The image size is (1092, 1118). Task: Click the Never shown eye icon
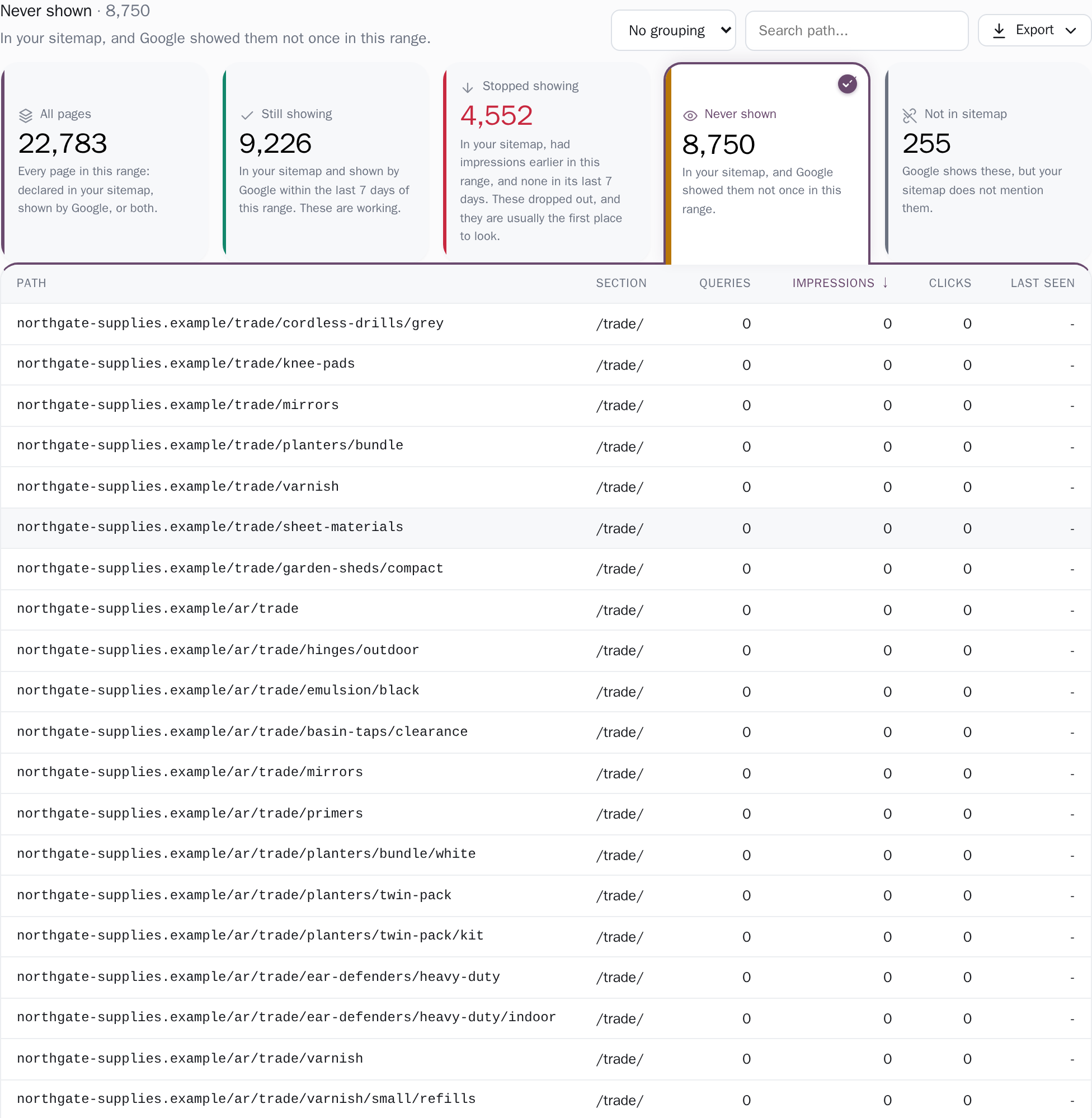click(690, 115)
